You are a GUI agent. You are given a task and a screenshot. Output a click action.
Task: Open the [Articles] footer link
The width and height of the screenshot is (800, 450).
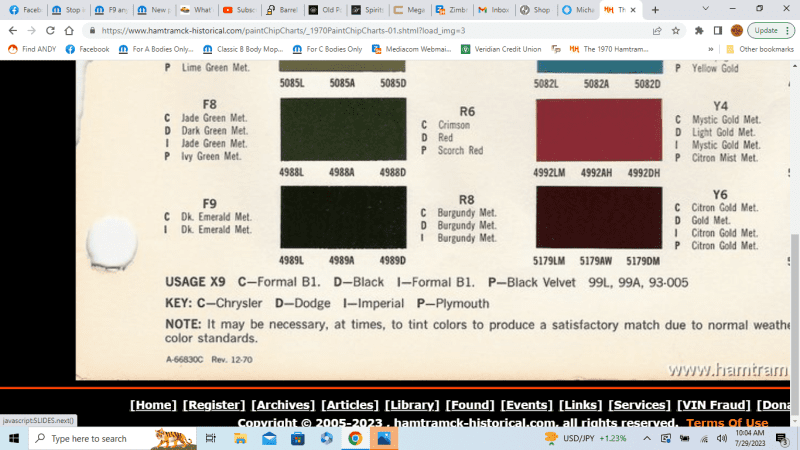tap(350, 405)
